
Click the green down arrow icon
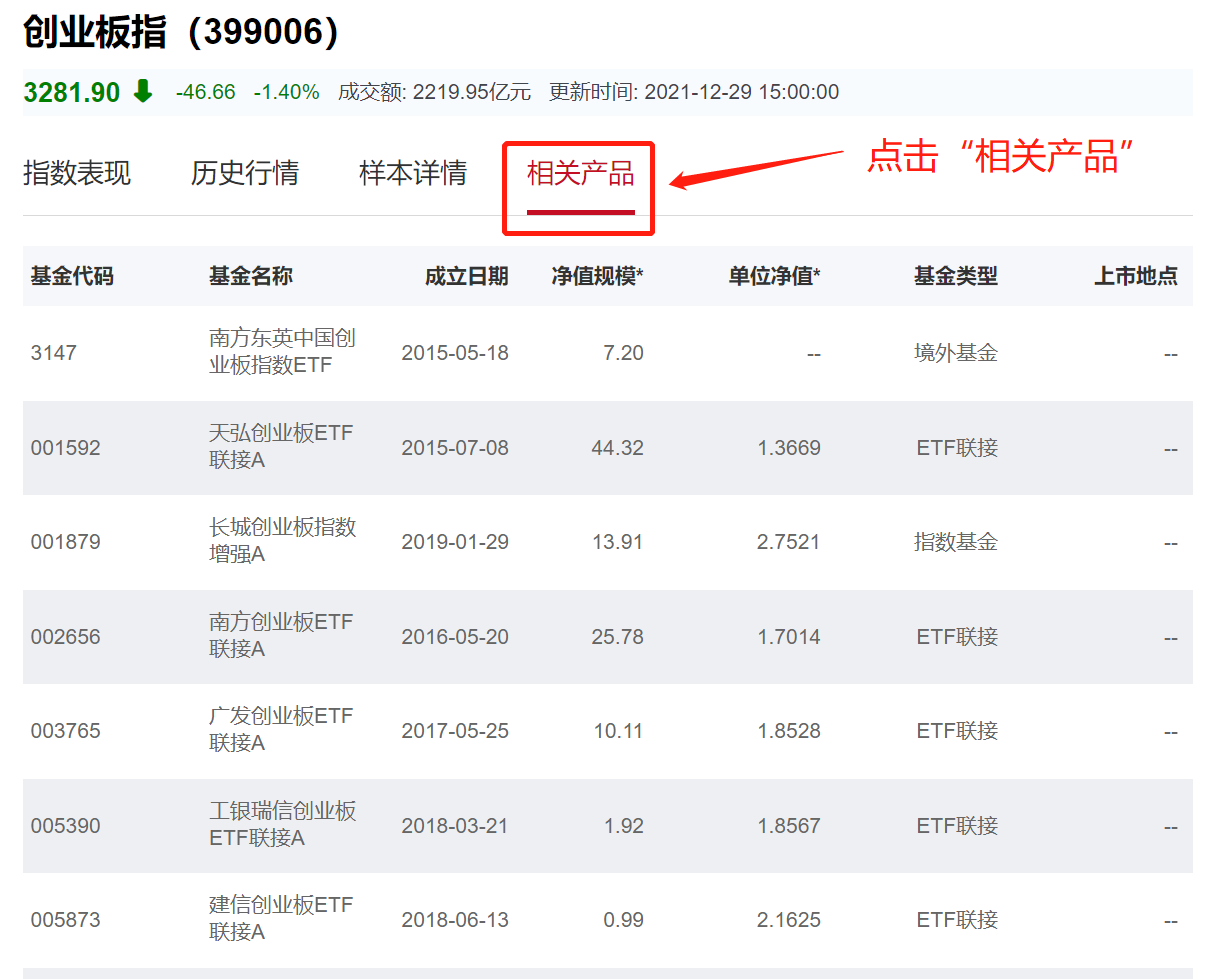(x=143, y=92)
